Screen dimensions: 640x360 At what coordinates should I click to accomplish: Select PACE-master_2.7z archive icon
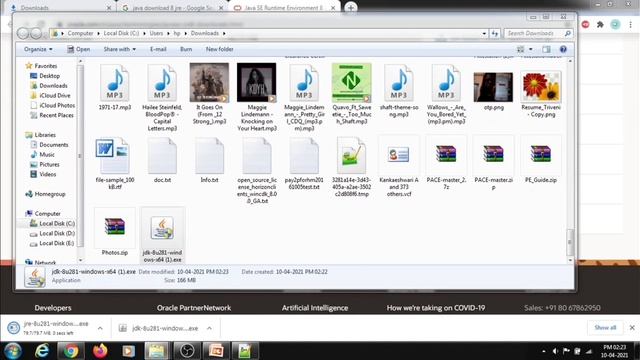tap(446, 154)
